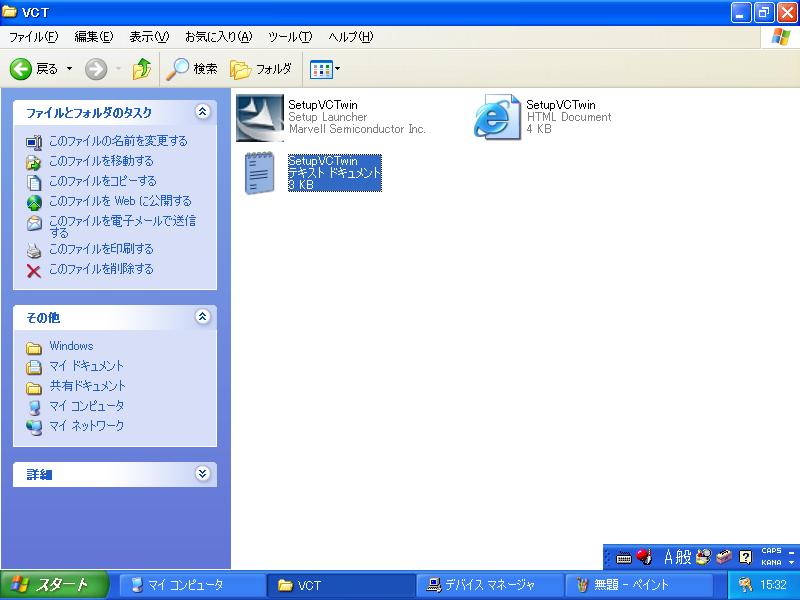
Task: Open the ツール(T) menu
Action: (290, 37)
